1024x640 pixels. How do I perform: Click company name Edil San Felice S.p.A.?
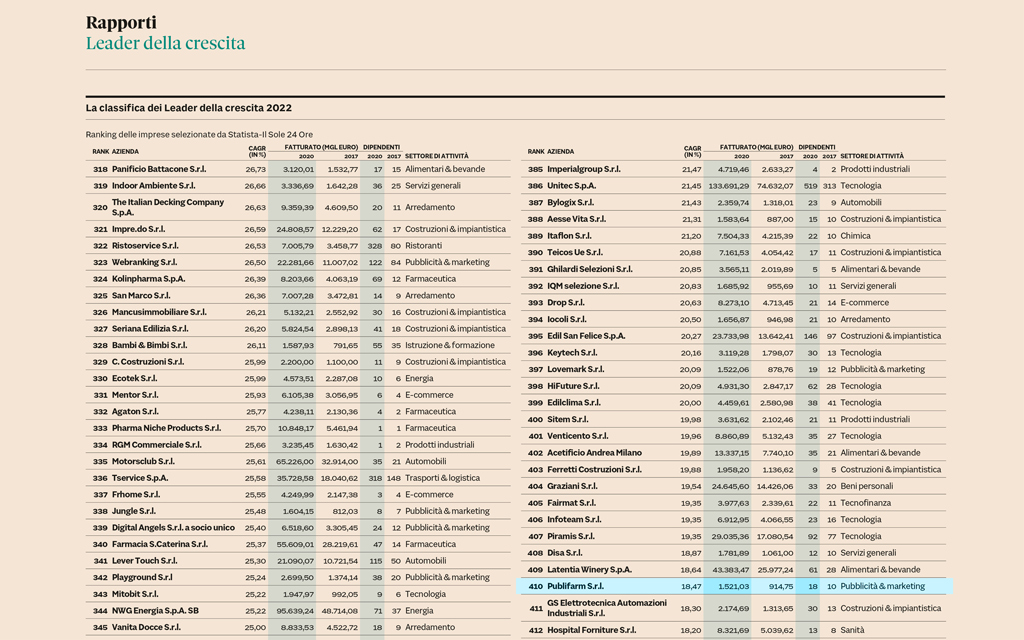click(586, 336)
